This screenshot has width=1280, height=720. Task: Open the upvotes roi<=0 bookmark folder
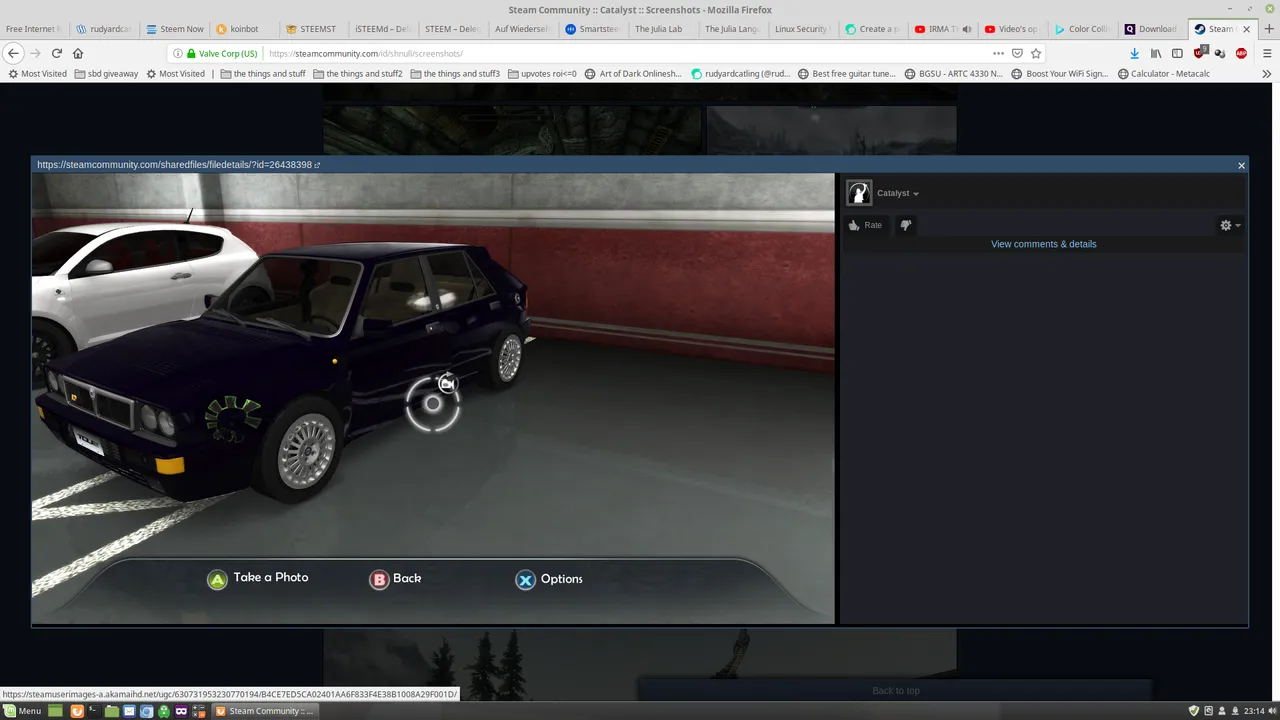tap(541, 73)
